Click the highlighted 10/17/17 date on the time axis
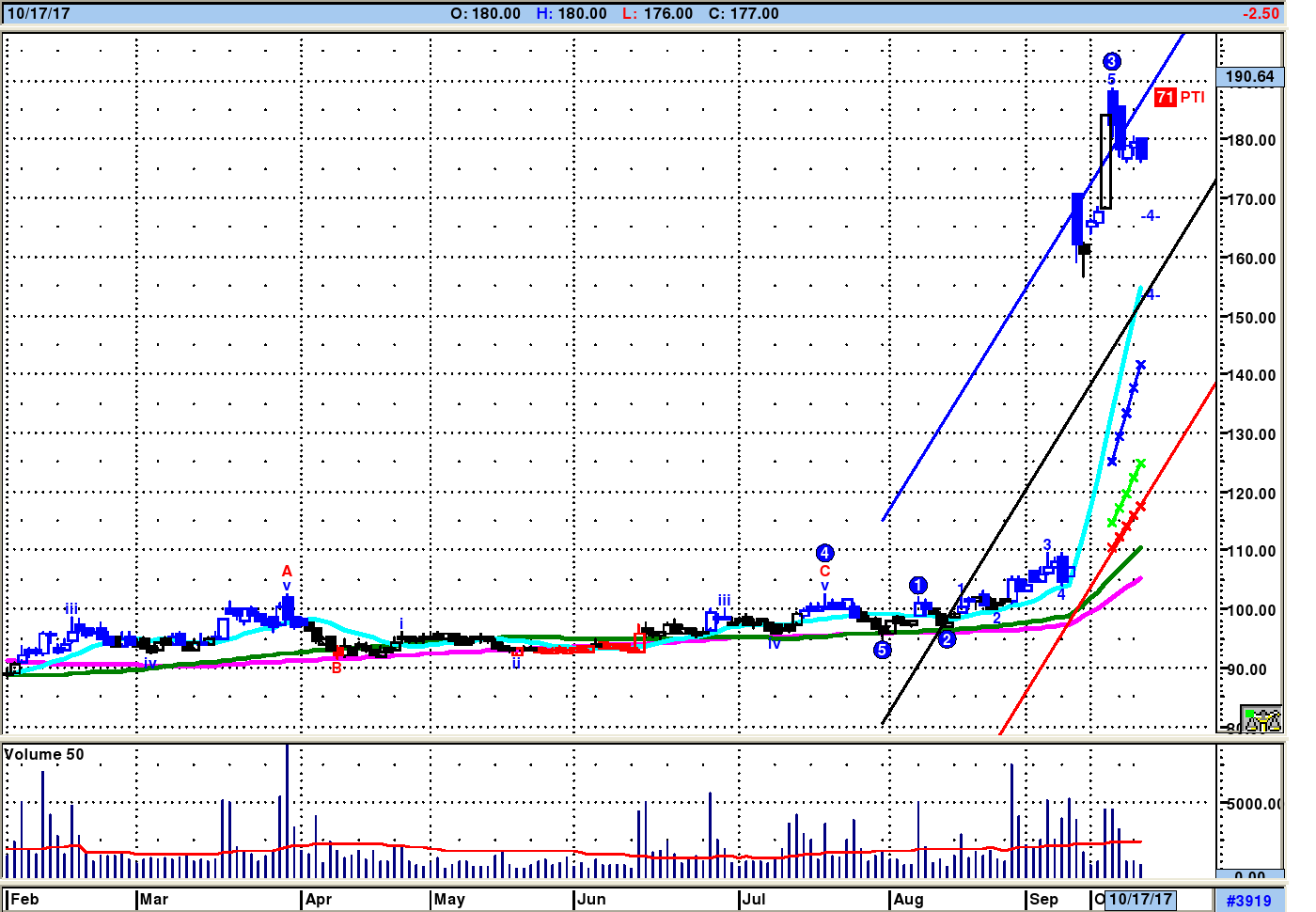The width and height of the screenshot is (1316, 912). 1140,899
